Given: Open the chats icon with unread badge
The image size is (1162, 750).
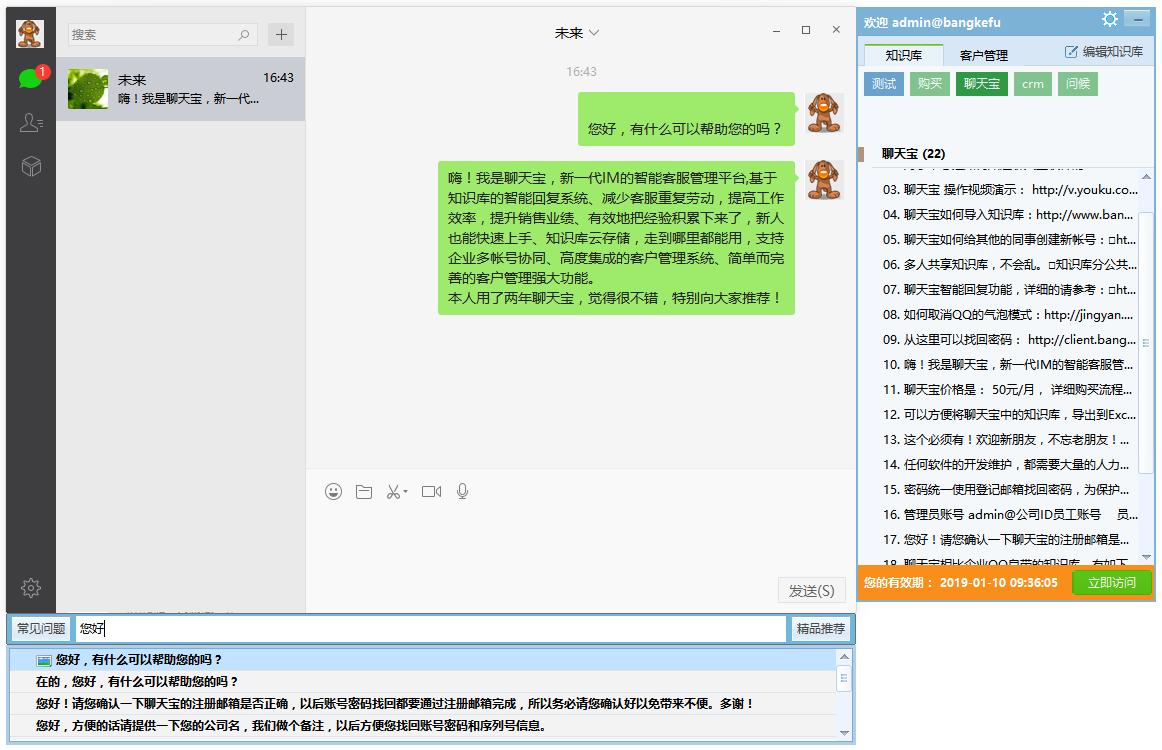Looking at the screenshot, I should pos(31,77).
